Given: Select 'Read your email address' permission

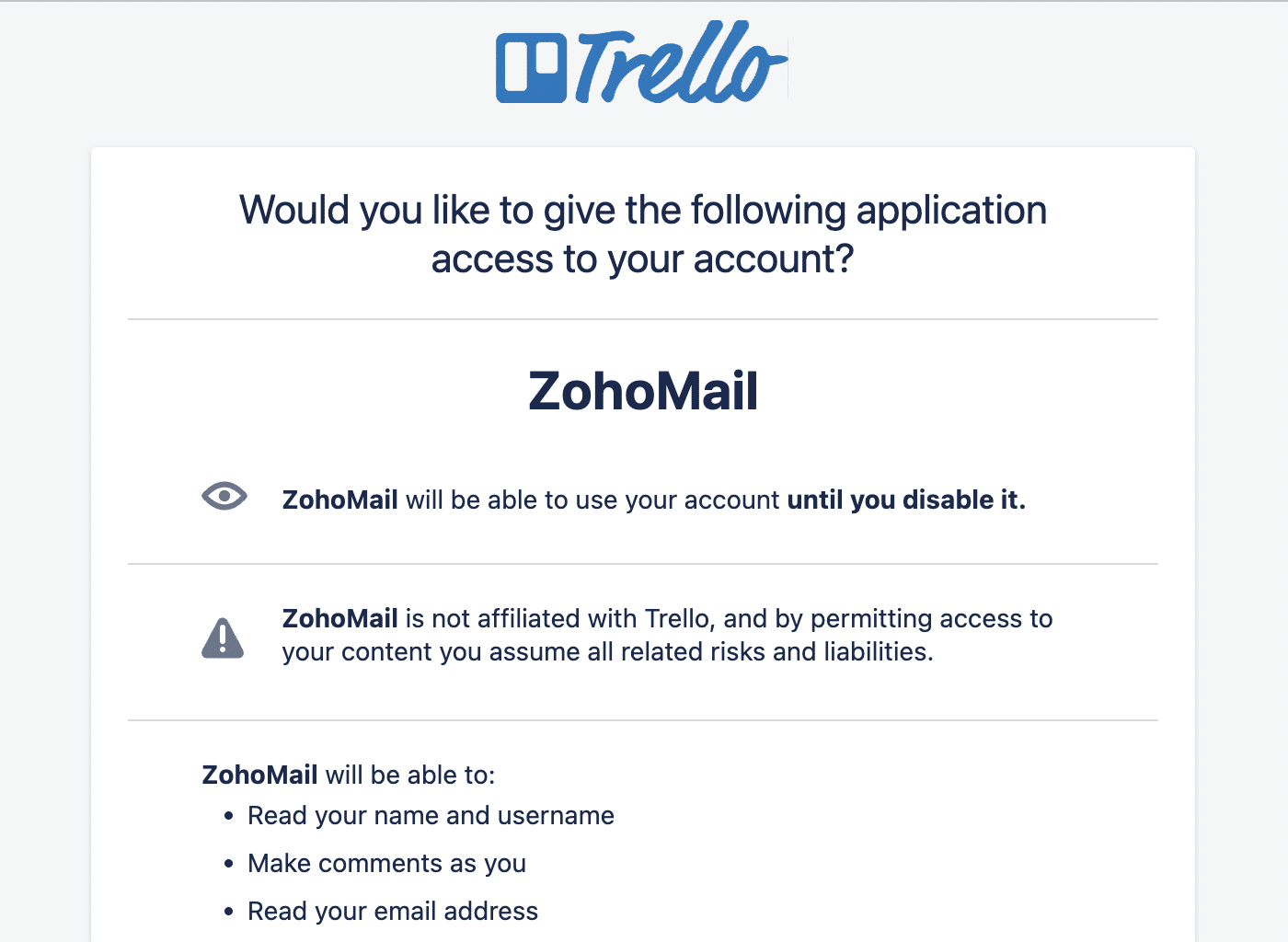Looking at the screenshot, I should (x=393, y=912).
